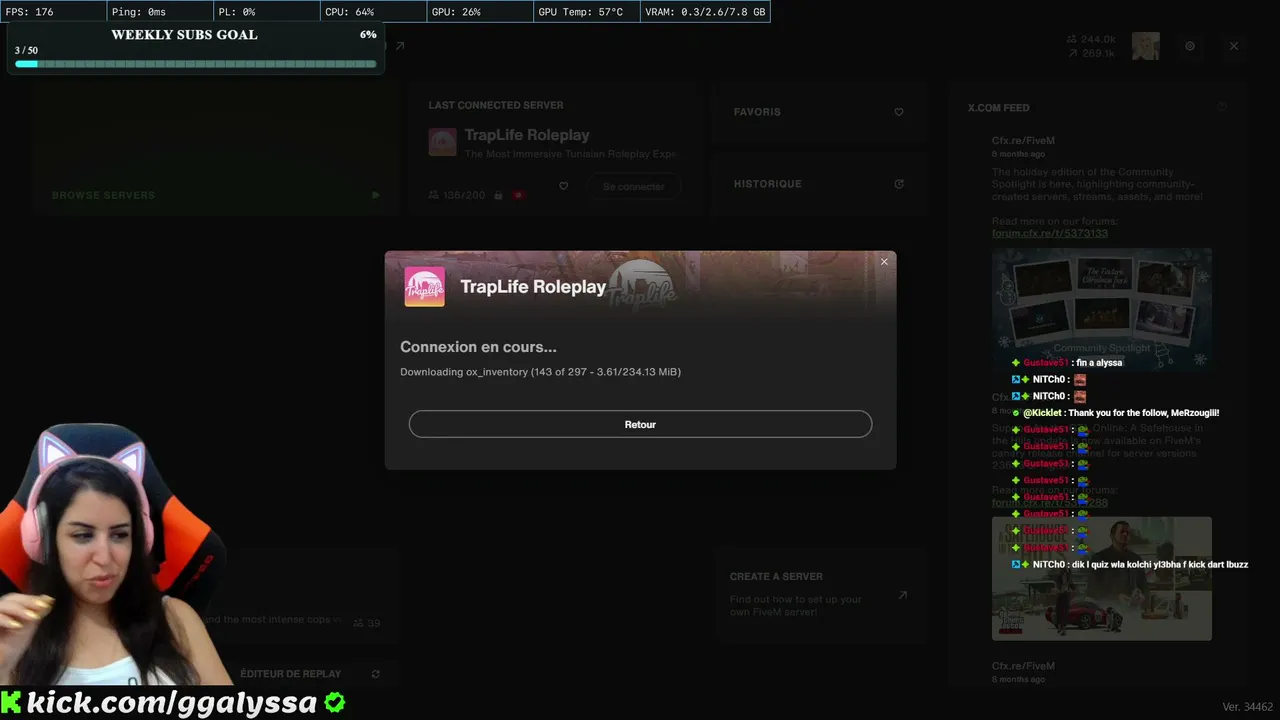
Task: Click the Ver. 34462 version label
Action: tap(1248, 707)
